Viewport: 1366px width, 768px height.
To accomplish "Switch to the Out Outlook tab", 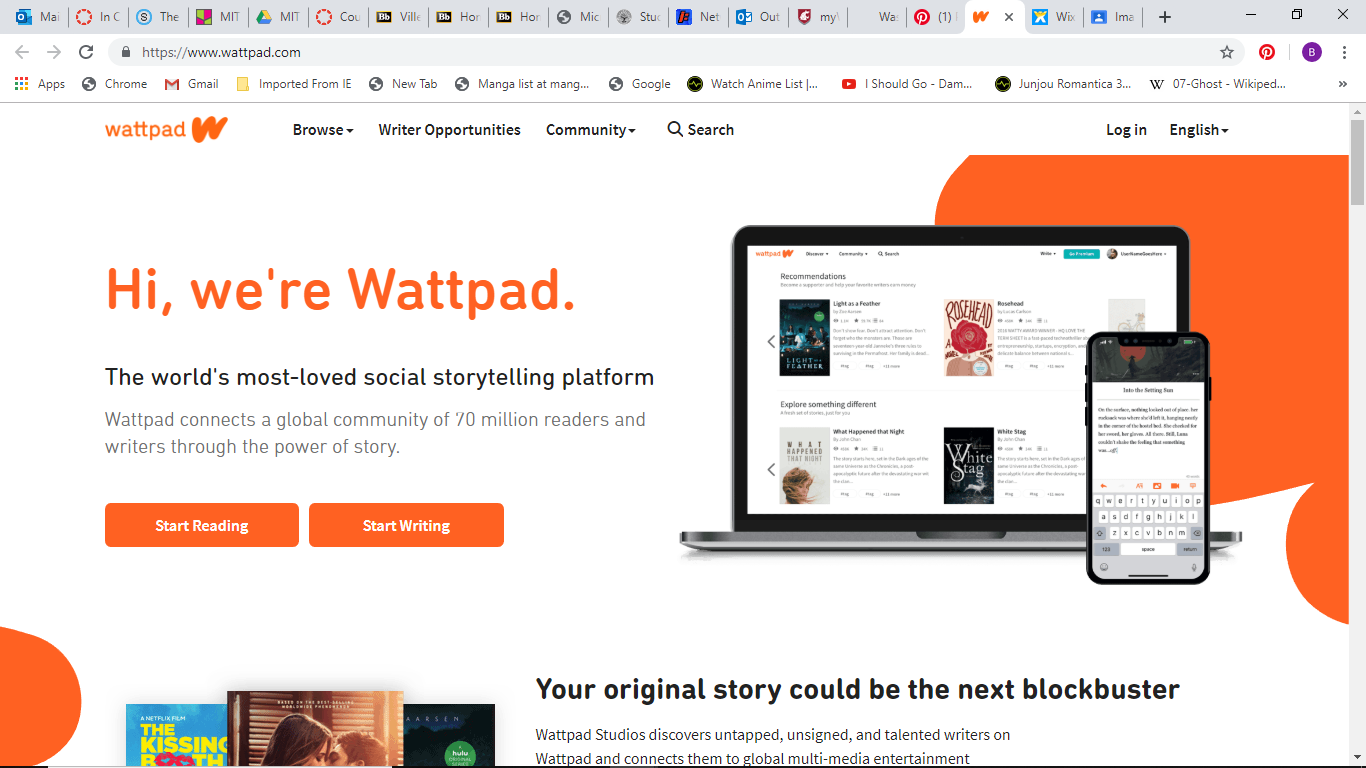I will click(757, 17).
